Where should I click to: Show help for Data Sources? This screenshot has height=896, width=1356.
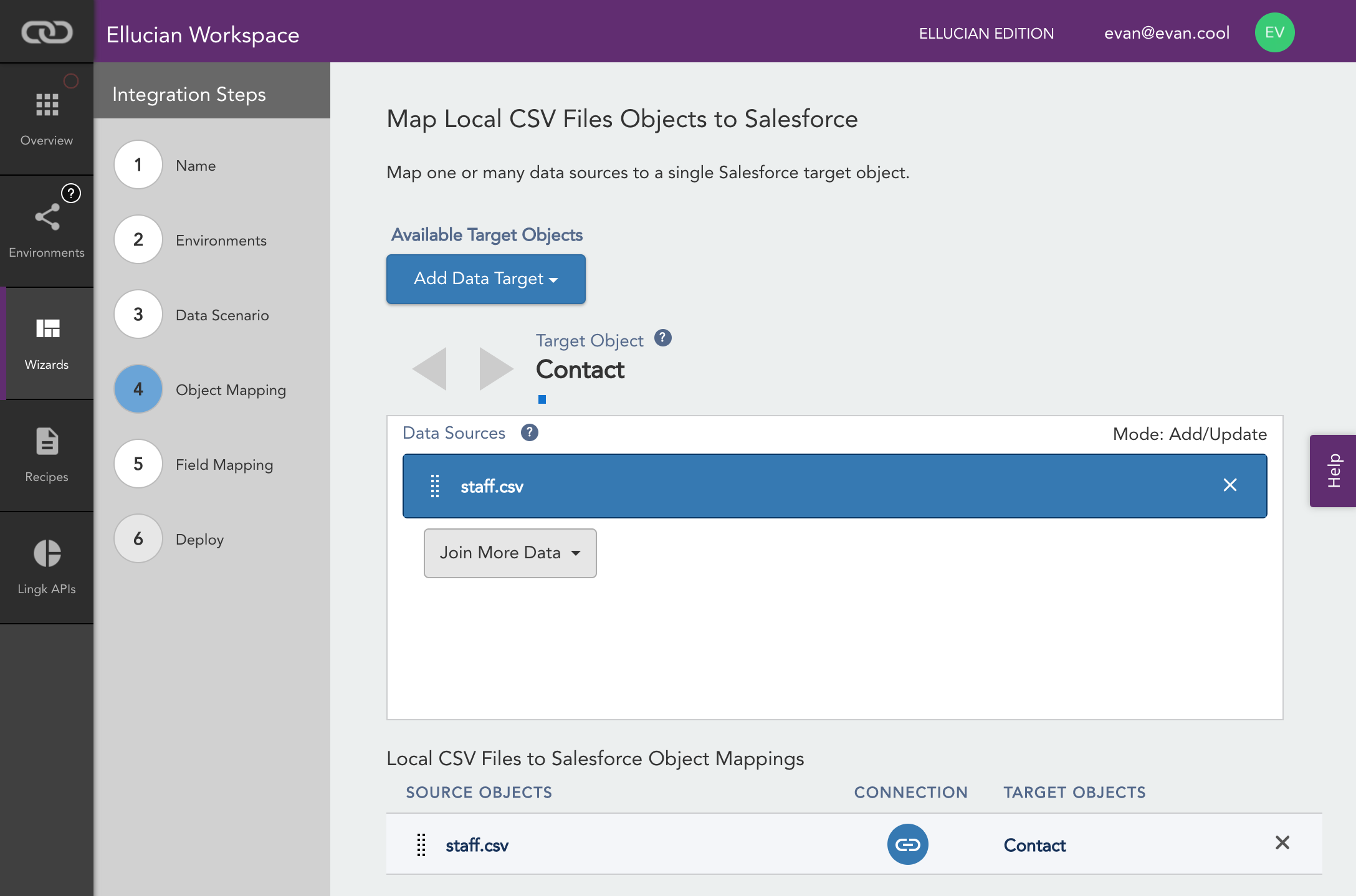pos(530,432)
